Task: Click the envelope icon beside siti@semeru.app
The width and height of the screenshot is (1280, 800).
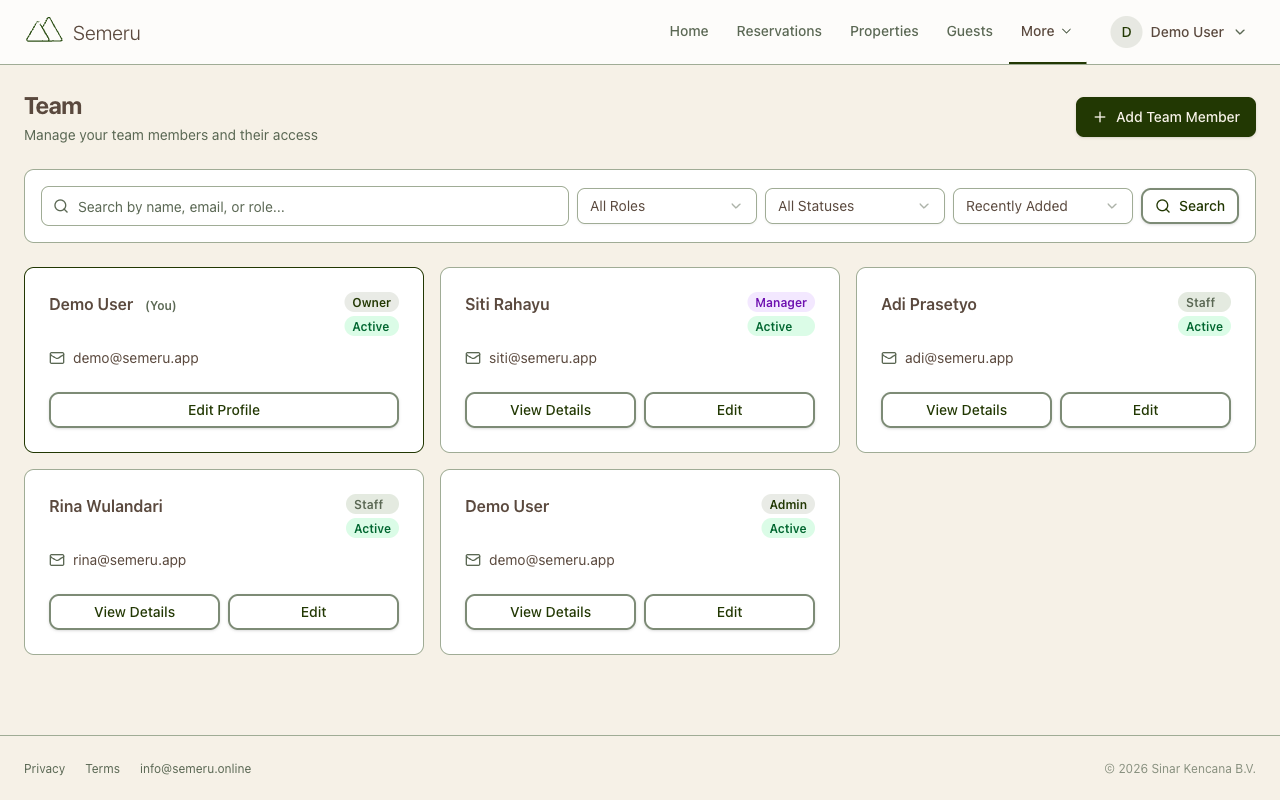Action: click(x=473, y=358)
